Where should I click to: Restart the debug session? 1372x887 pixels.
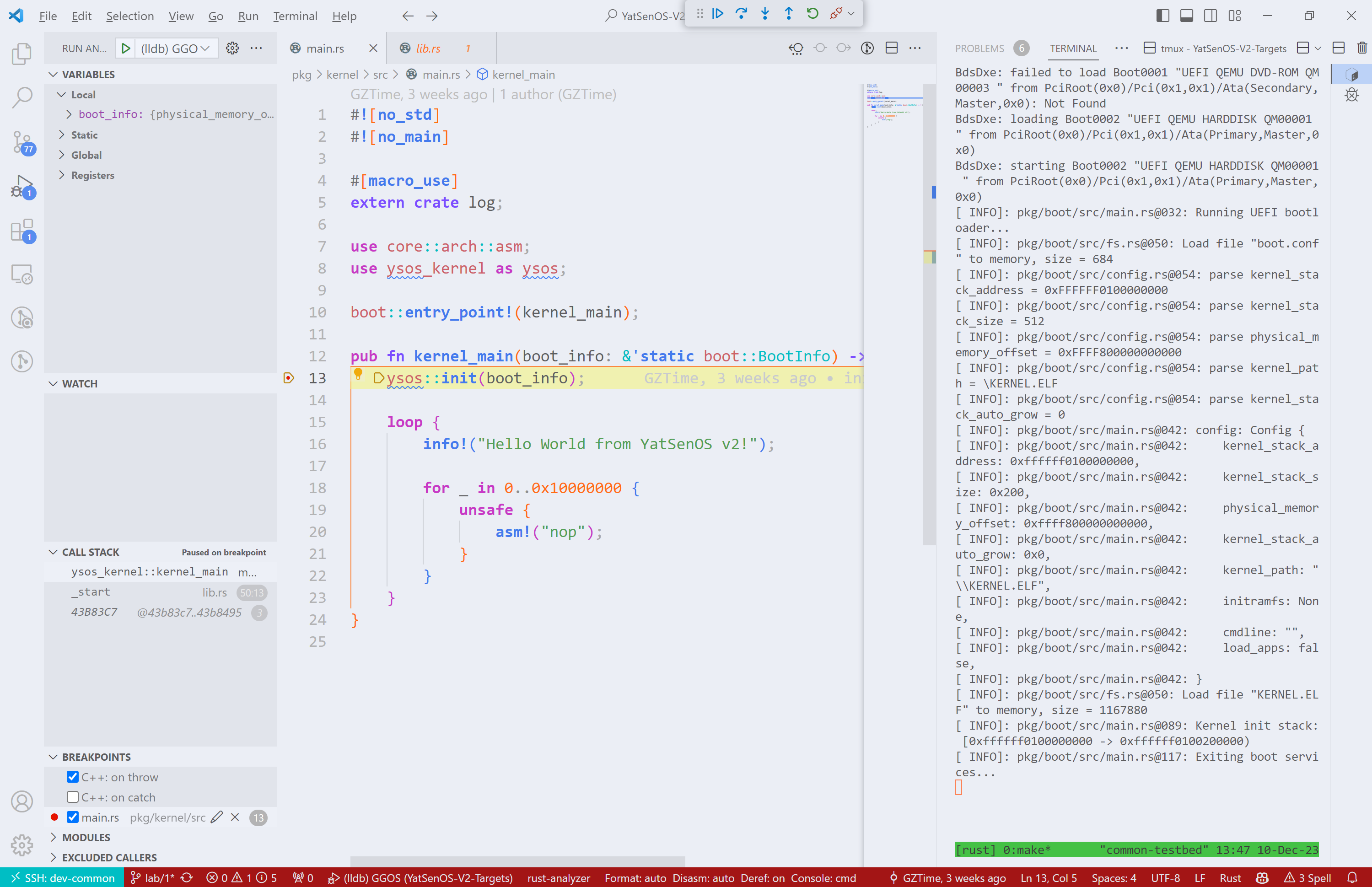(x=812, y=13)
